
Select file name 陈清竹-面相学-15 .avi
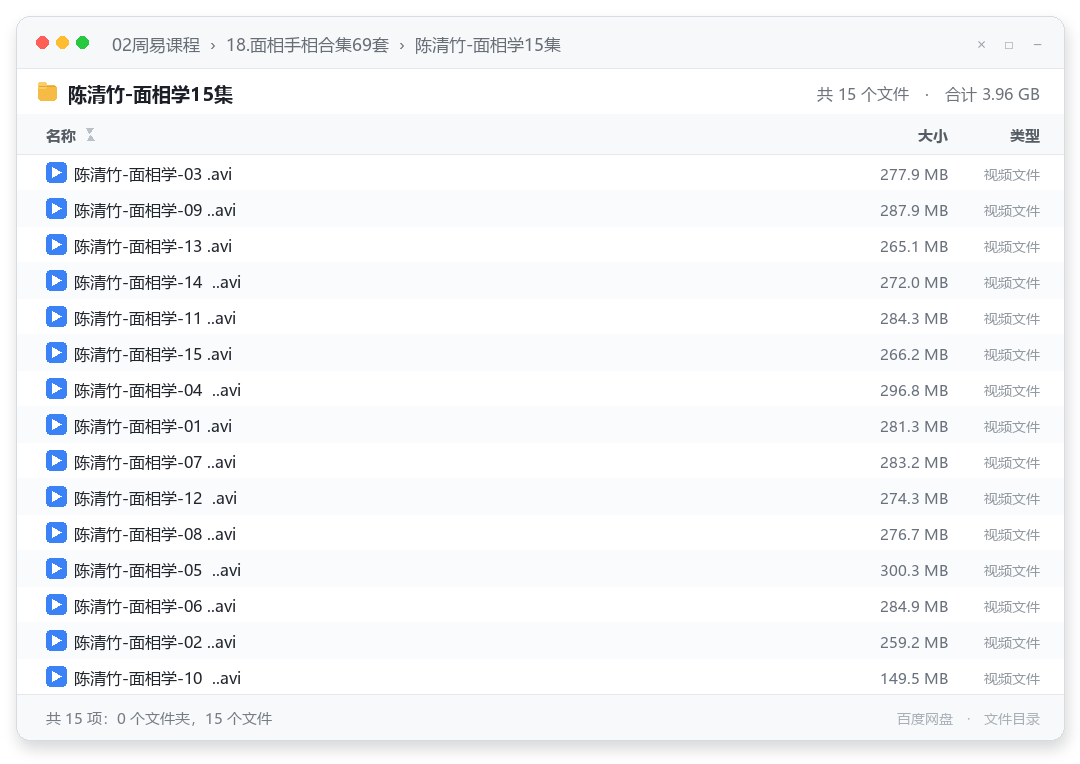pyautogui.click(x=153, y=354)
